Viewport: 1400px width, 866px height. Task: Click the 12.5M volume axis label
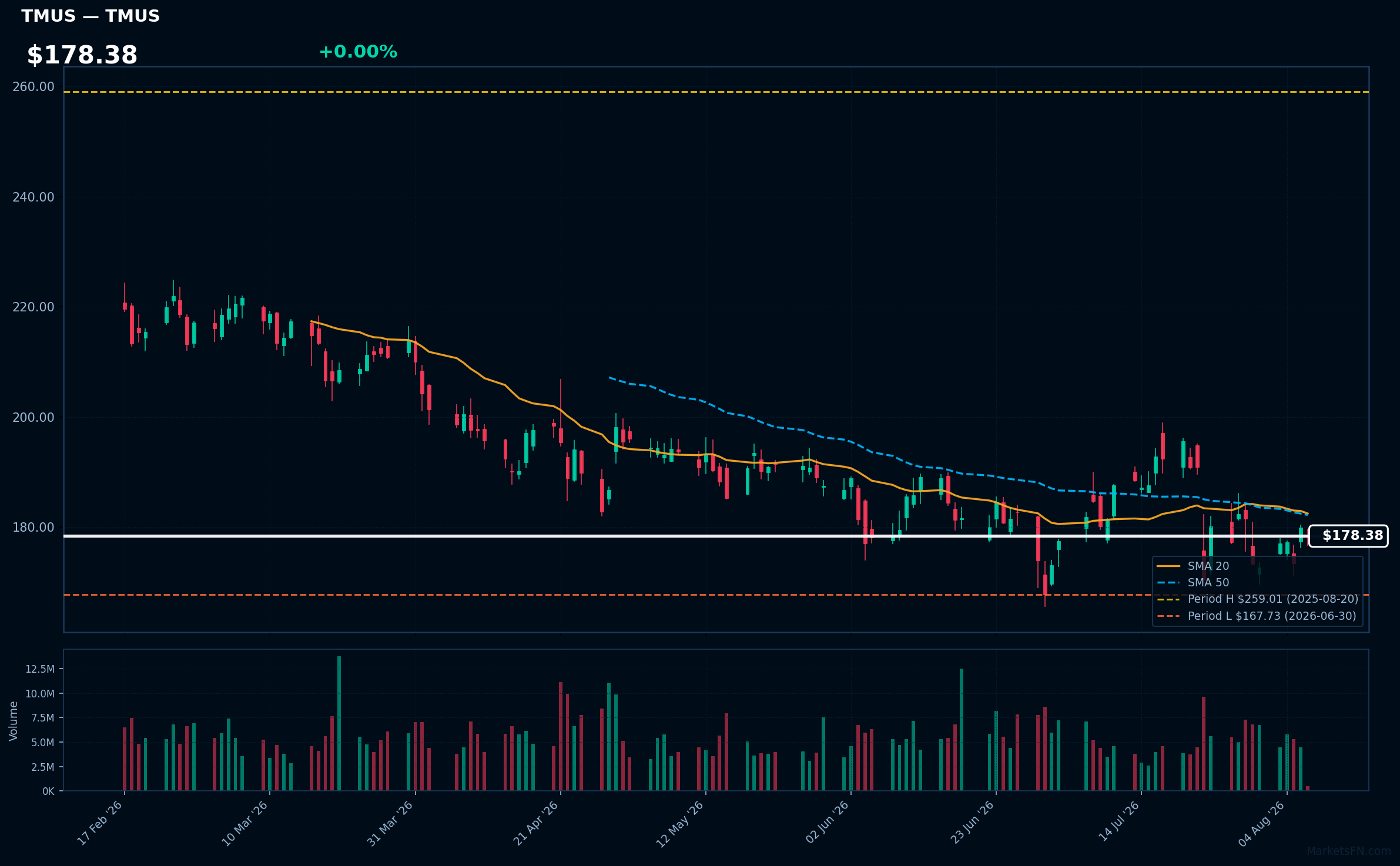pyautogui.click(x=40, y=669)
